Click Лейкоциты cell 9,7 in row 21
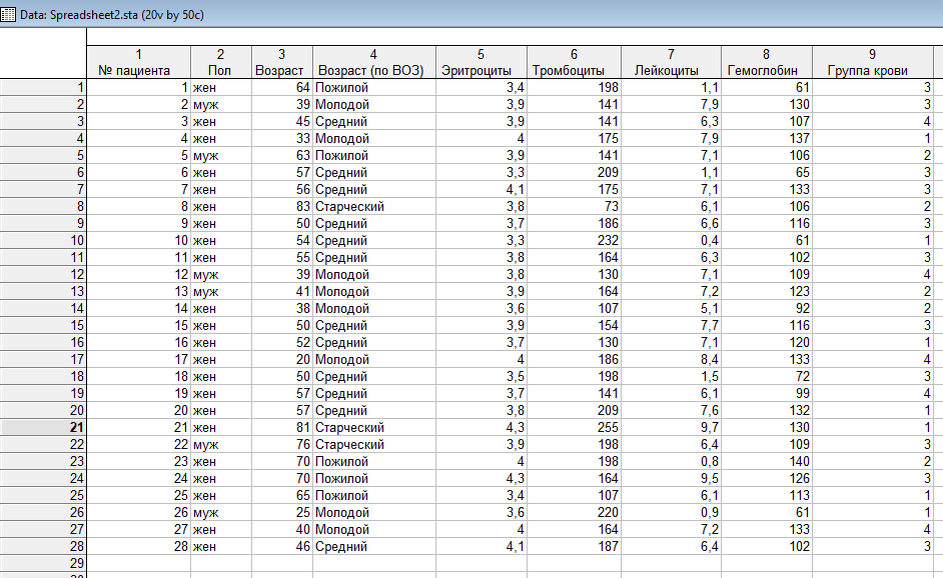The width and height of the screenshot is (943, 578). point(671,427)
